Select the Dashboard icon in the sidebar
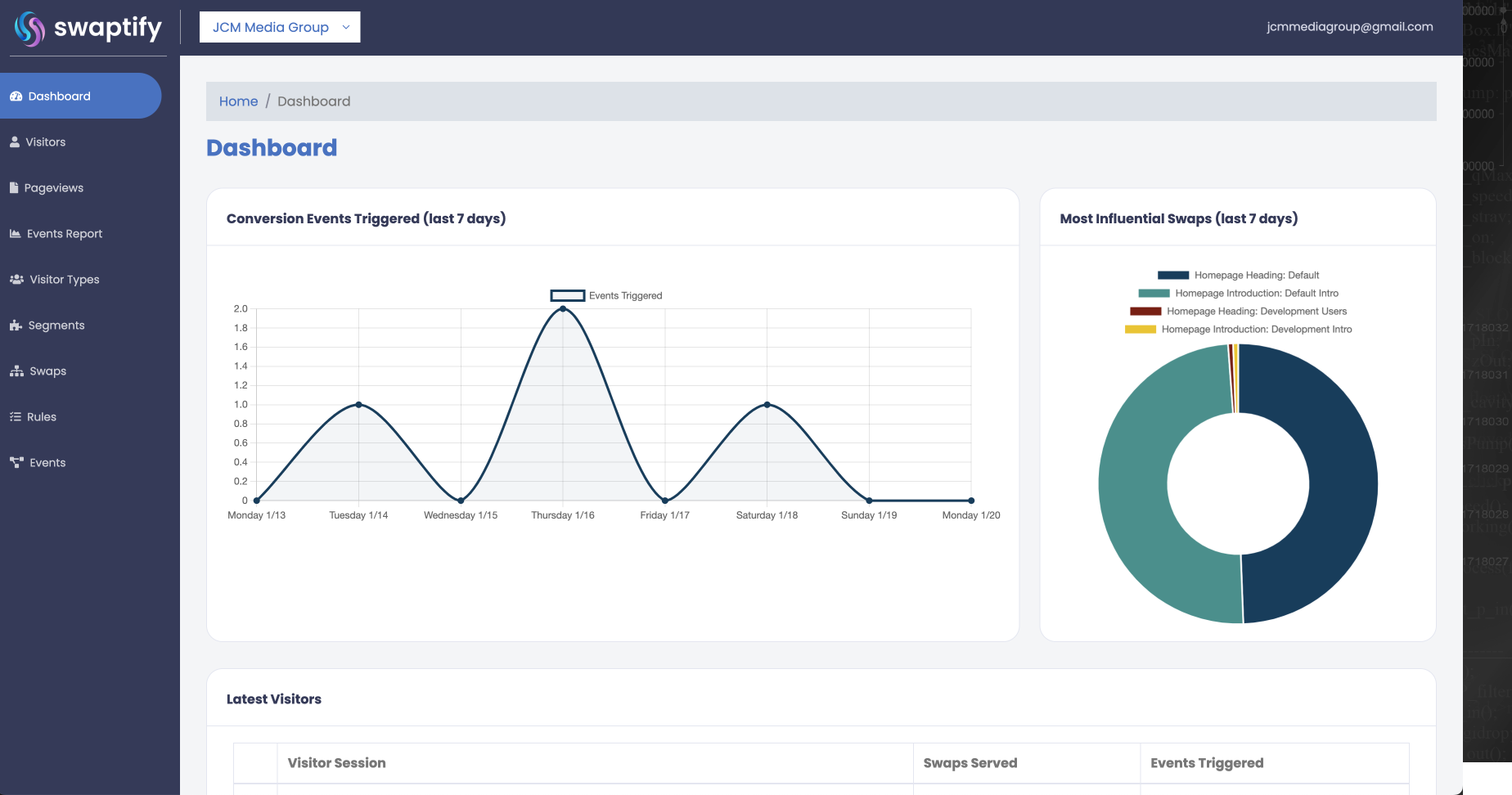This screenshot has height=795, width=1512. tap(16, 96)
